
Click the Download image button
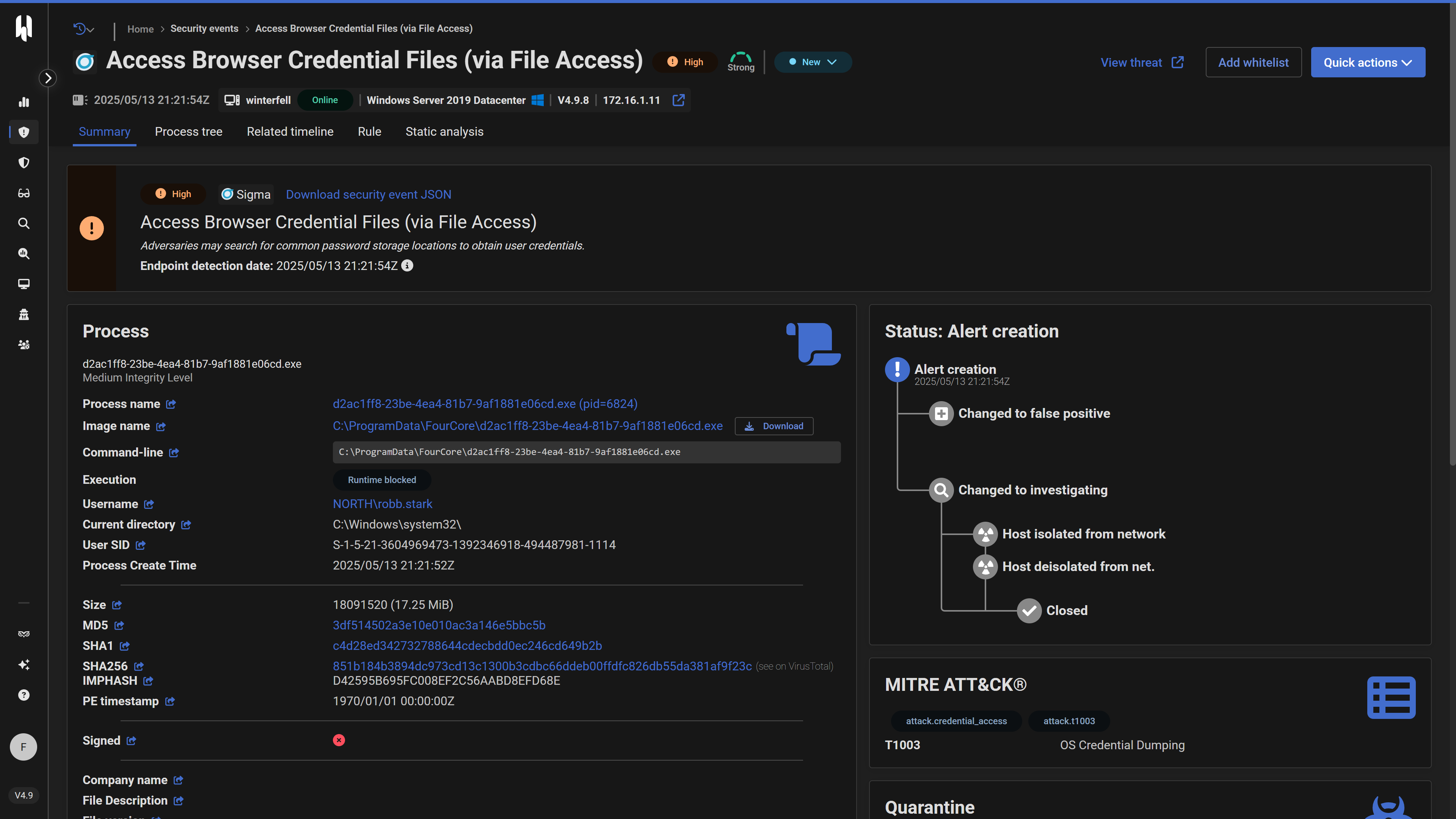[774, 426]
